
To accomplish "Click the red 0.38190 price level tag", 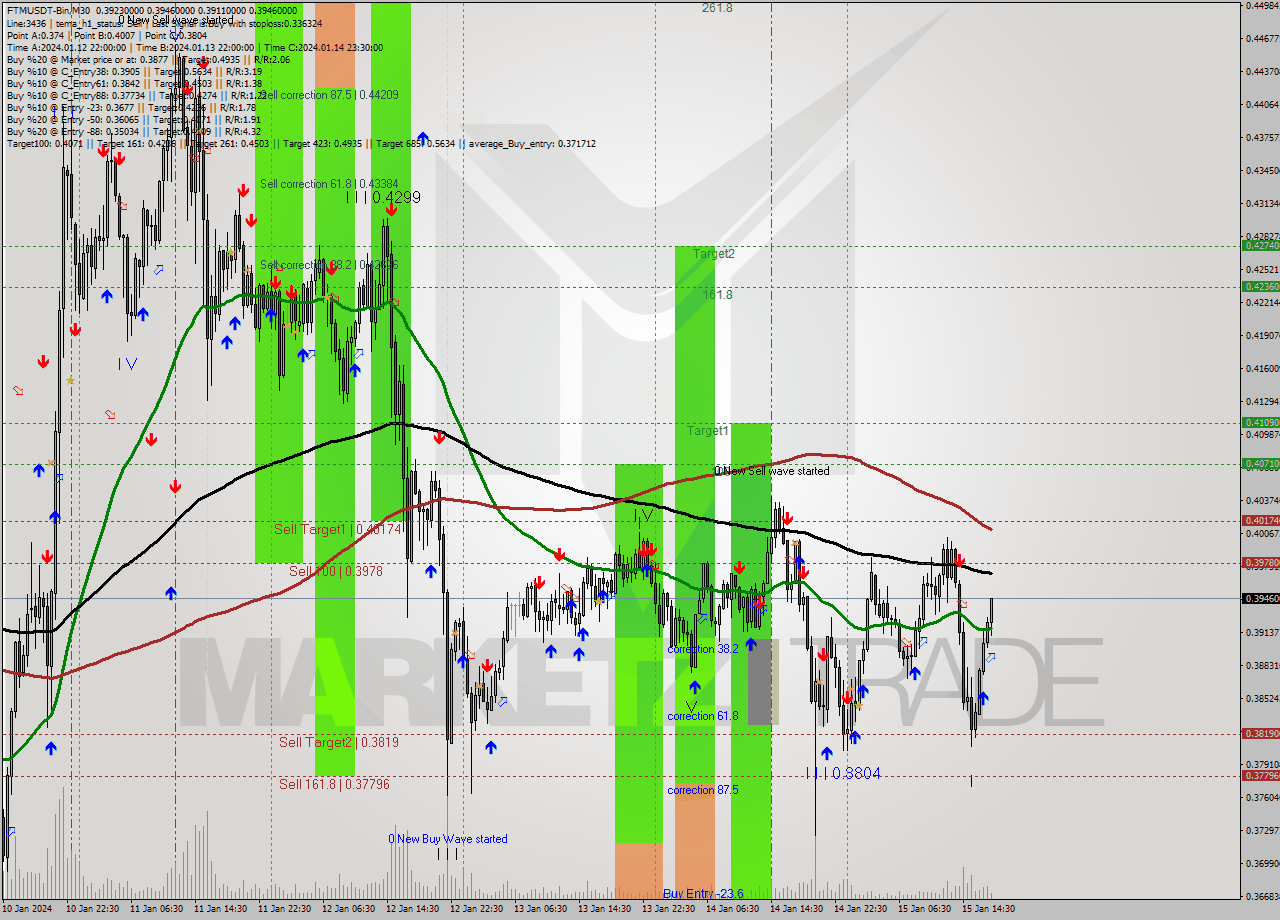I will tap(1260, 733).
